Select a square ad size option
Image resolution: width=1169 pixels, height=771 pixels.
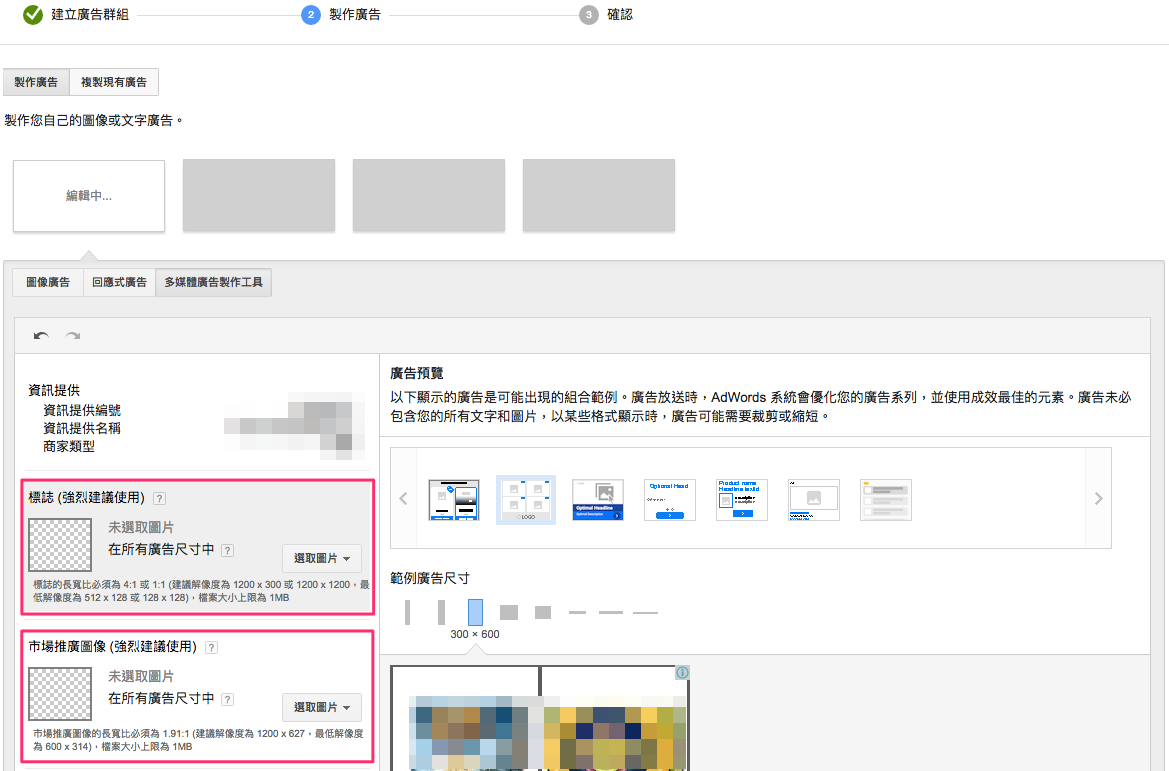pos(508,611)
